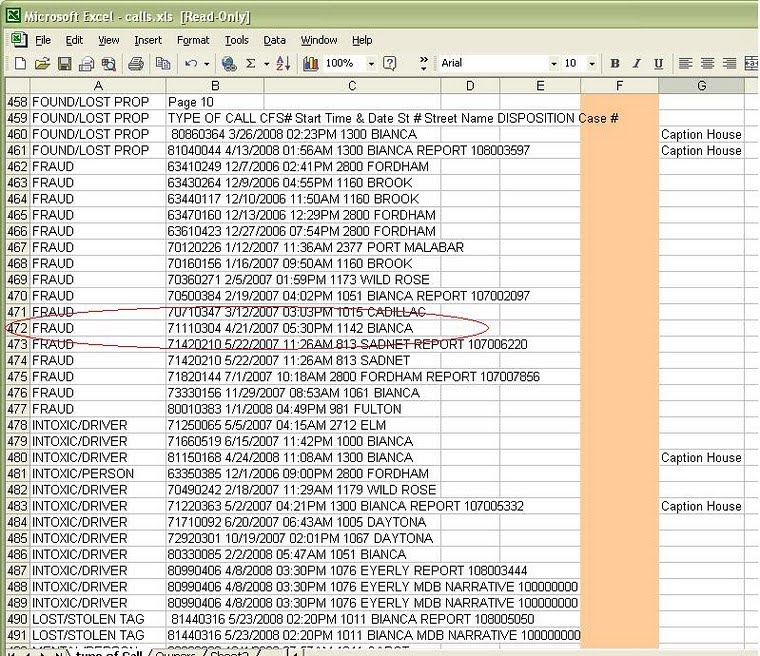Toggle italic formatting
Image resolution: width=760 pixels, height=656 pixels.
click(636, 64)
